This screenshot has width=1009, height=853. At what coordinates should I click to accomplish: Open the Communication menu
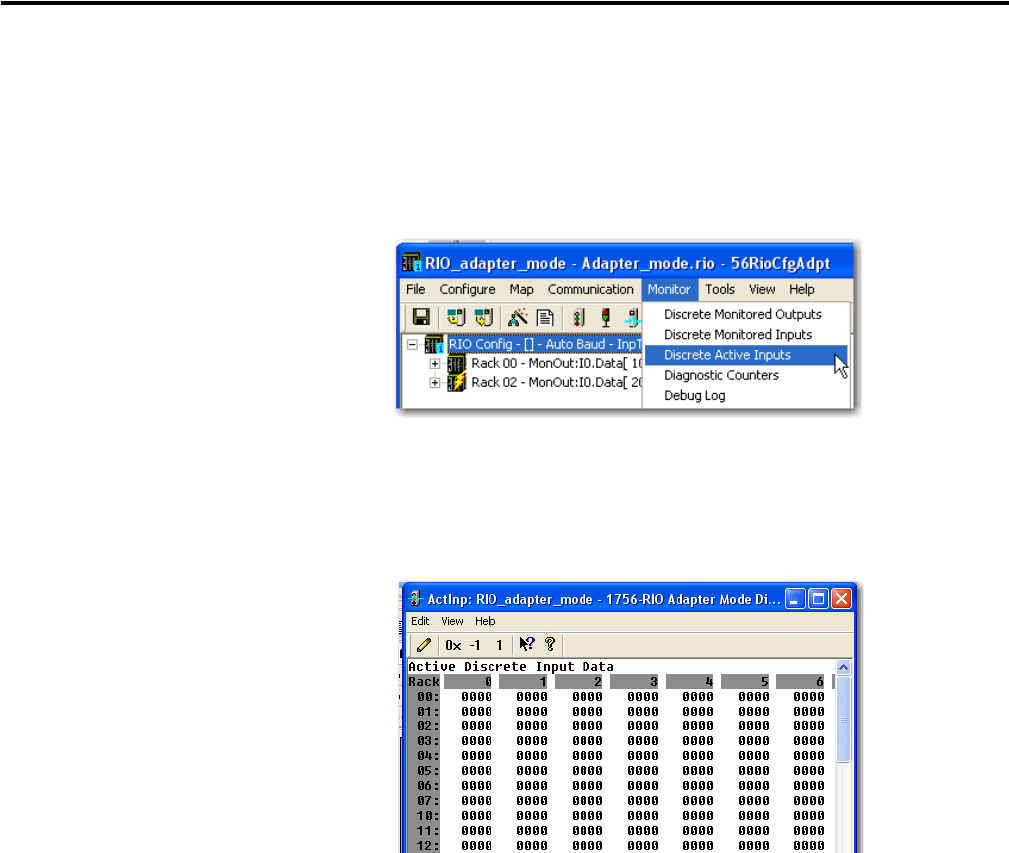pos(591,289)
